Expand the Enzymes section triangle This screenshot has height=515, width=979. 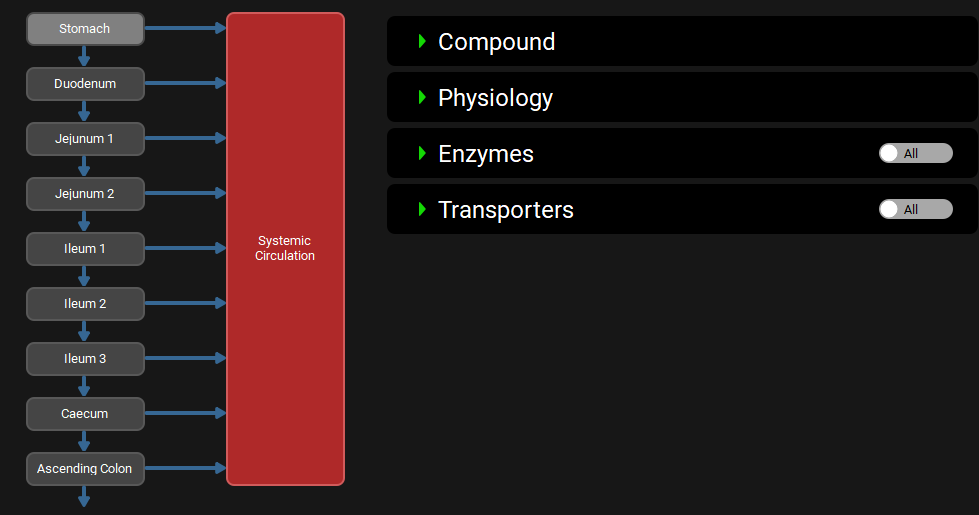422,153
